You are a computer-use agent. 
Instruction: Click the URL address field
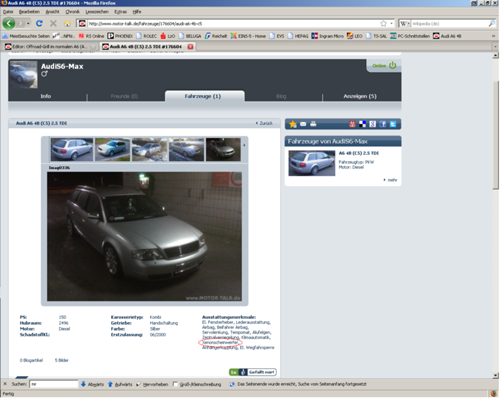(233, 24)
